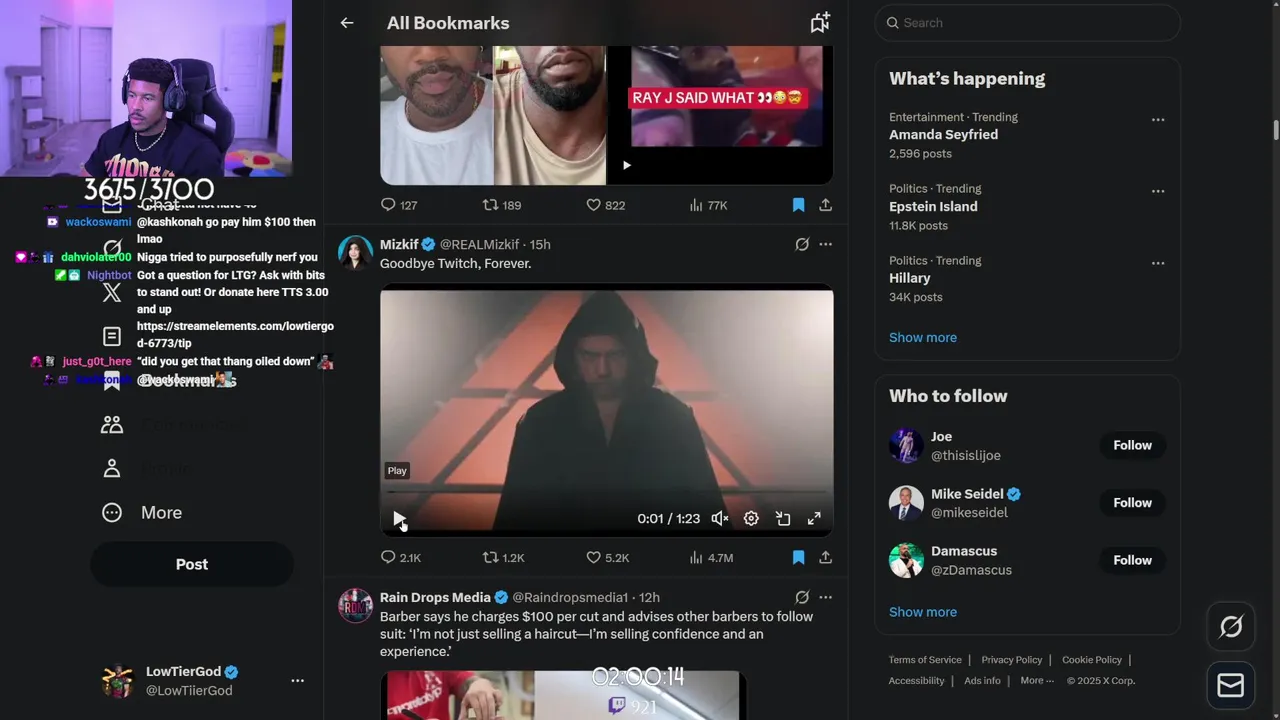Click the Post button
1280x720 pixels.
[192, 564]
